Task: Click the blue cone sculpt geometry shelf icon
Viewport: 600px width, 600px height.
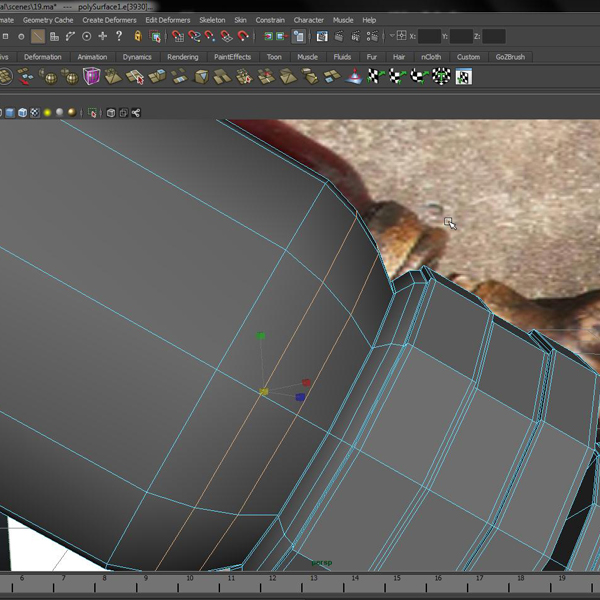Action: coord(354,76)
